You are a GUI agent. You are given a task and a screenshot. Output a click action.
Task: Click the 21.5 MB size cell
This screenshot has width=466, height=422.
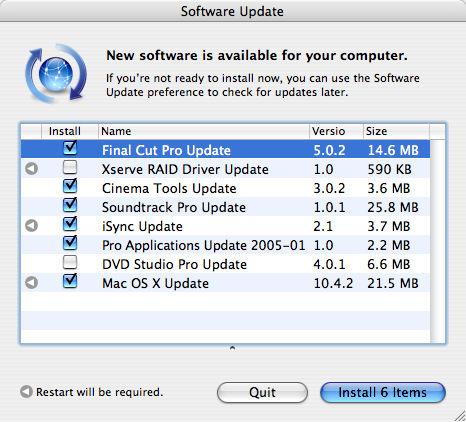[393, 283]
